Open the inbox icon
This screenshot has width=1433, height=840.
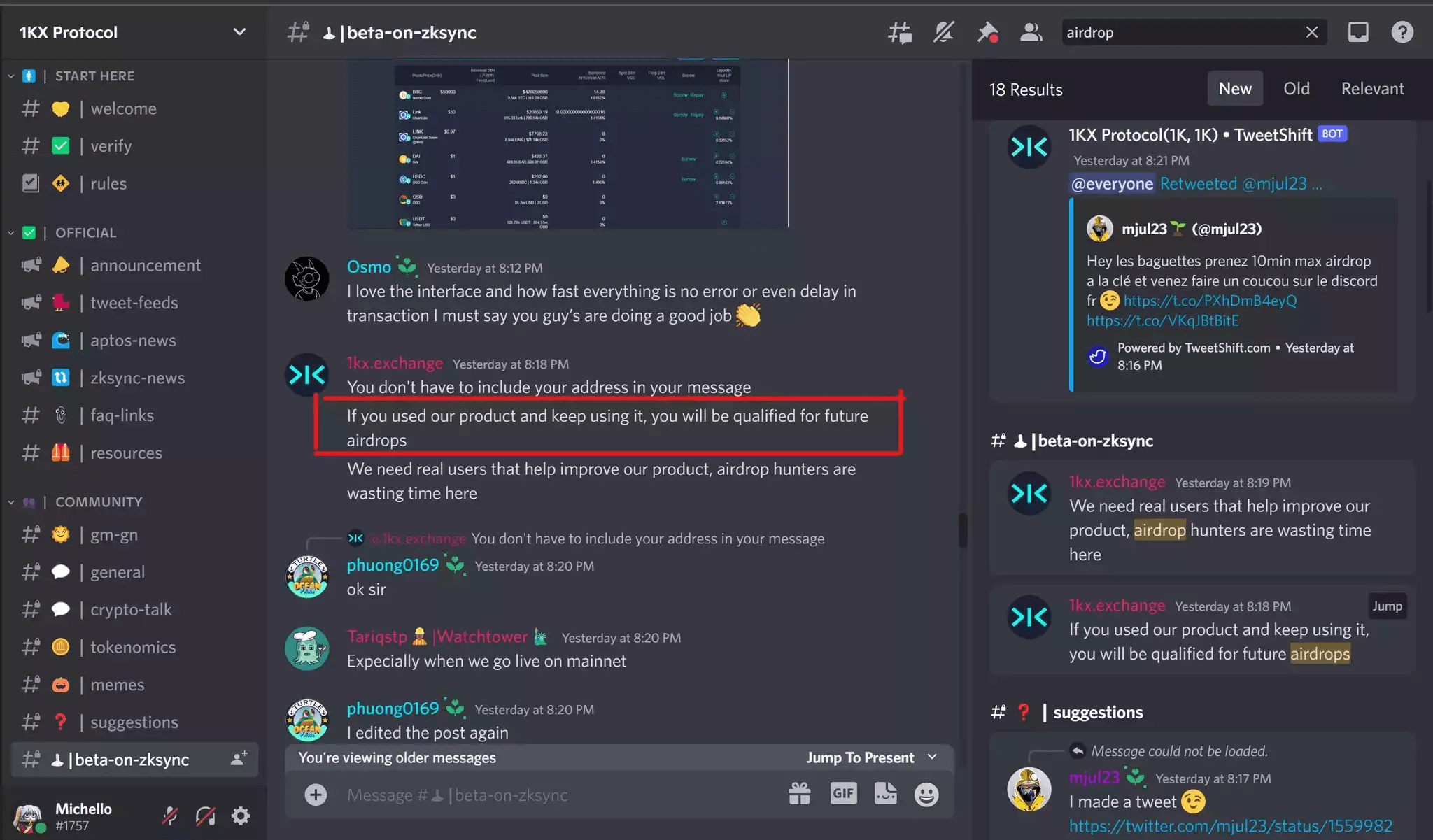[x=1358, y=32]
